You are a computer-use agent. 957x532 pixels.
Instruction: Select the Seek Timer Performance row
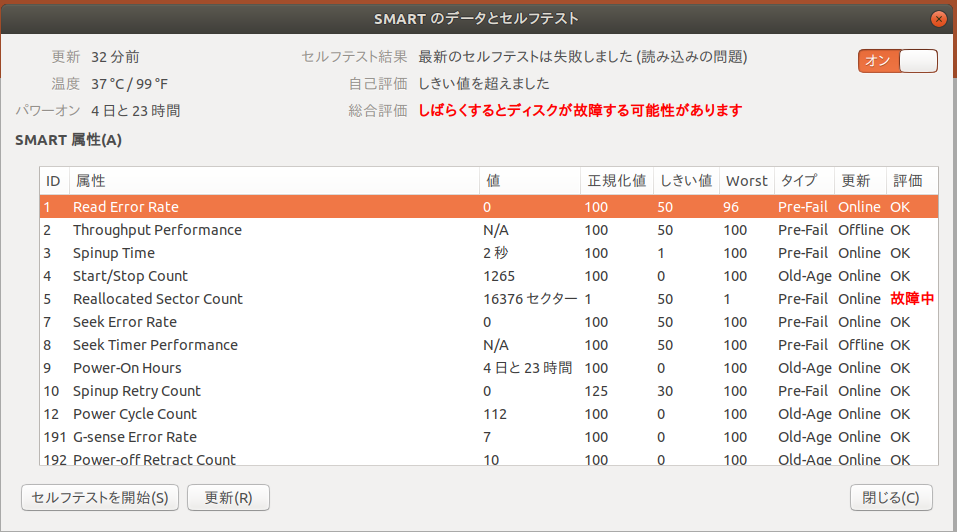pyautogui.click(x=489, y=345)
